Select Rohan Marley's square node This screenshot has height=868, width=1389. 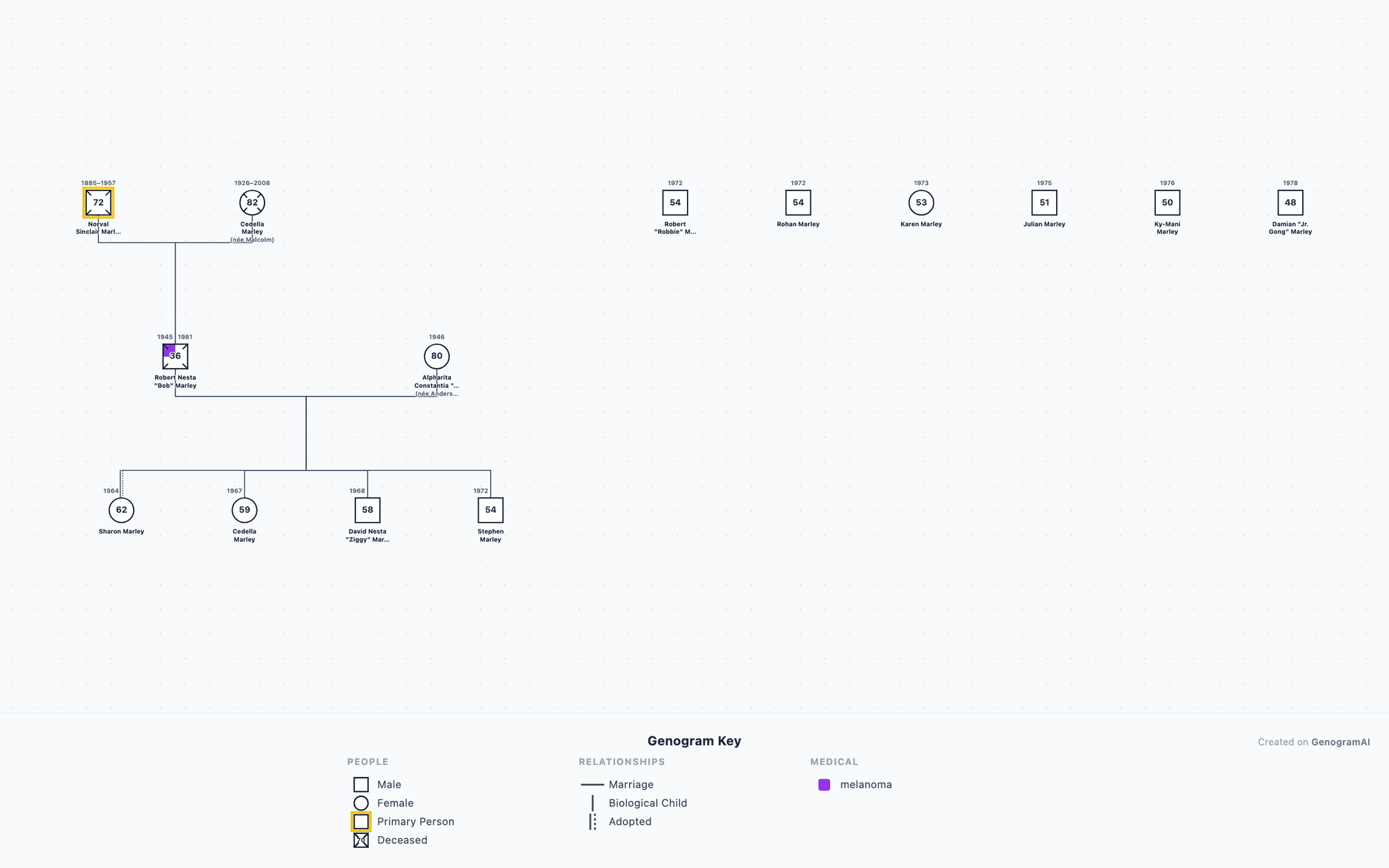tap(798, 203)
